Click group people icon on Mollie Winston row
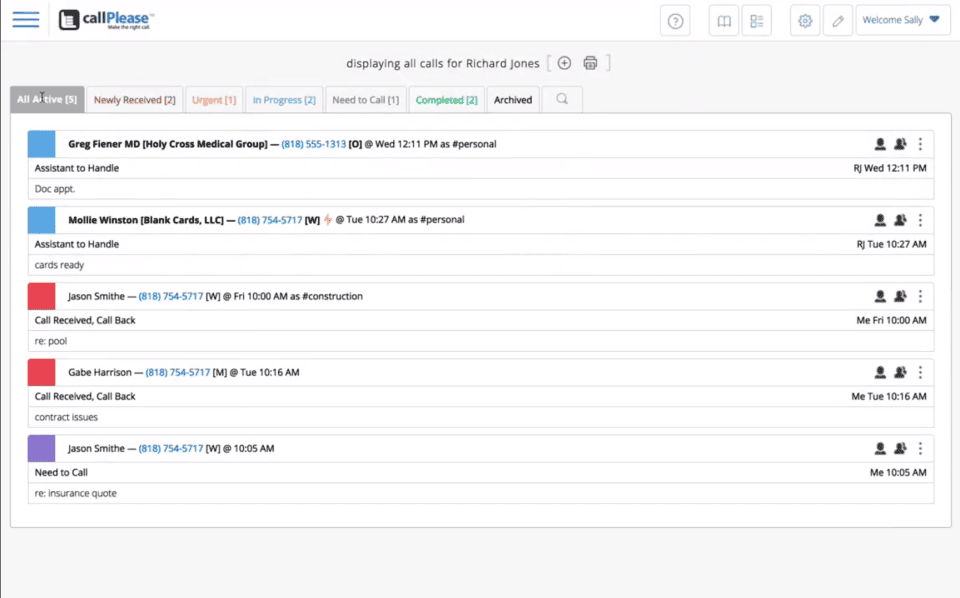The image size is (960, 598). tap(900, 220)
